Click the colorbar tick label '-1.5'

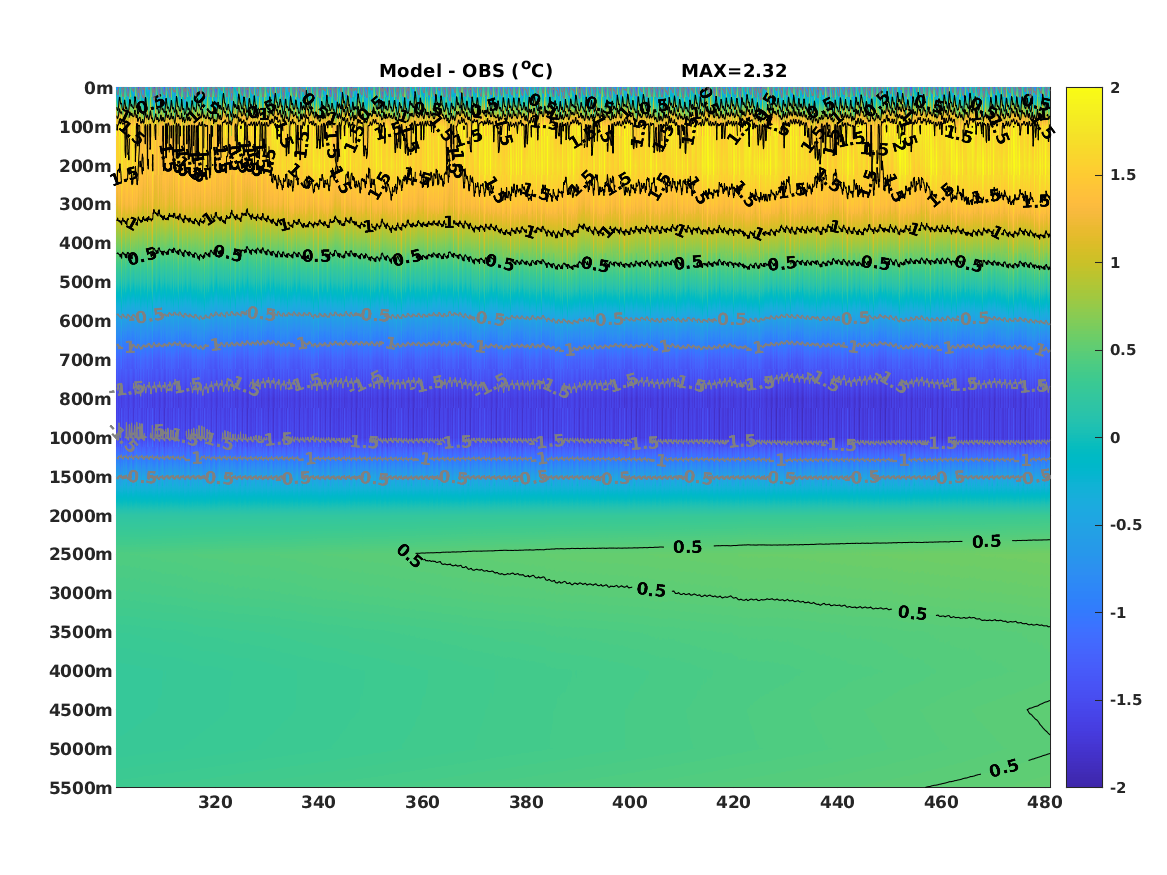[x=1126, y=700]
